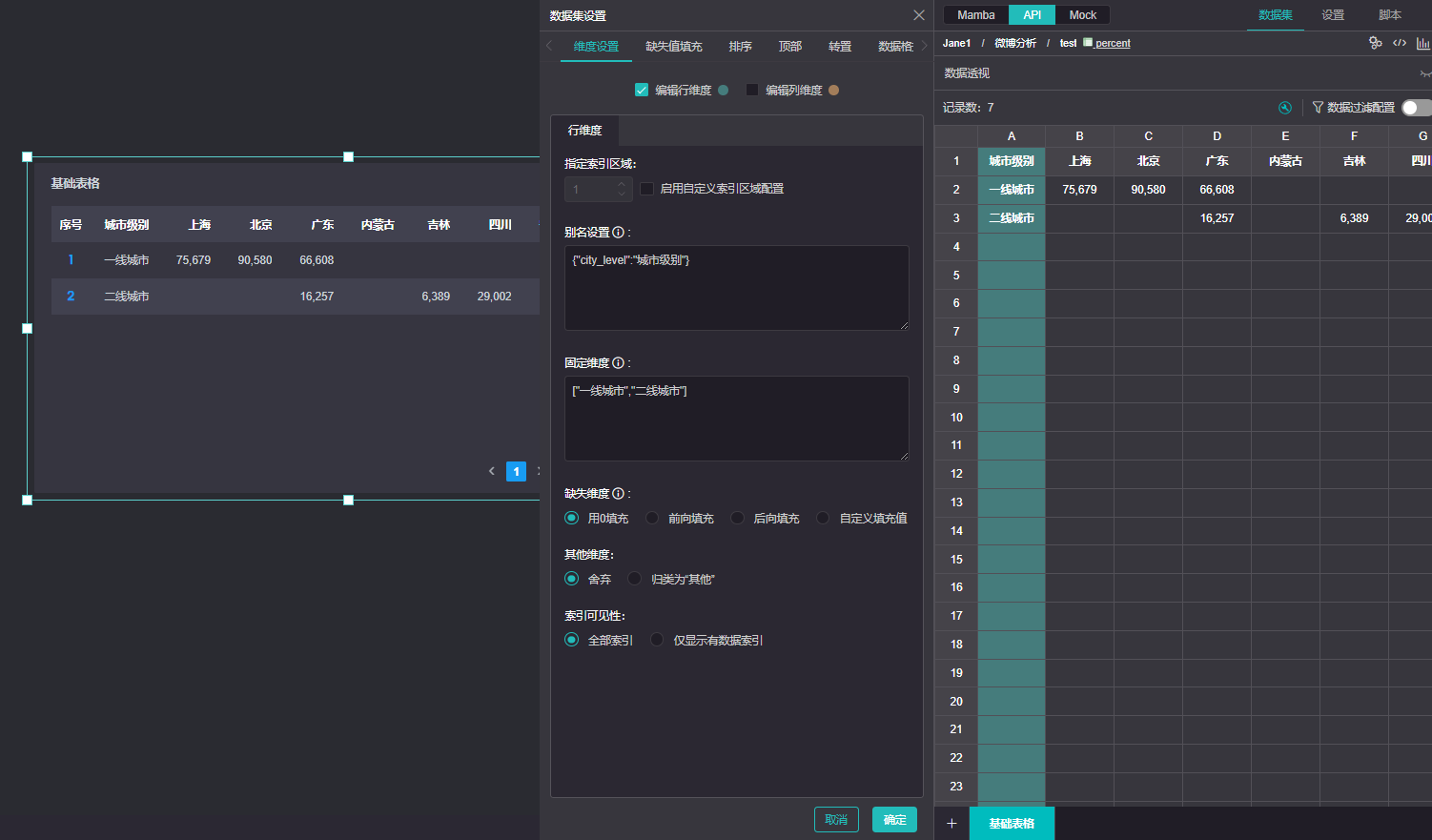Click the 取消 button

(836, 820)
